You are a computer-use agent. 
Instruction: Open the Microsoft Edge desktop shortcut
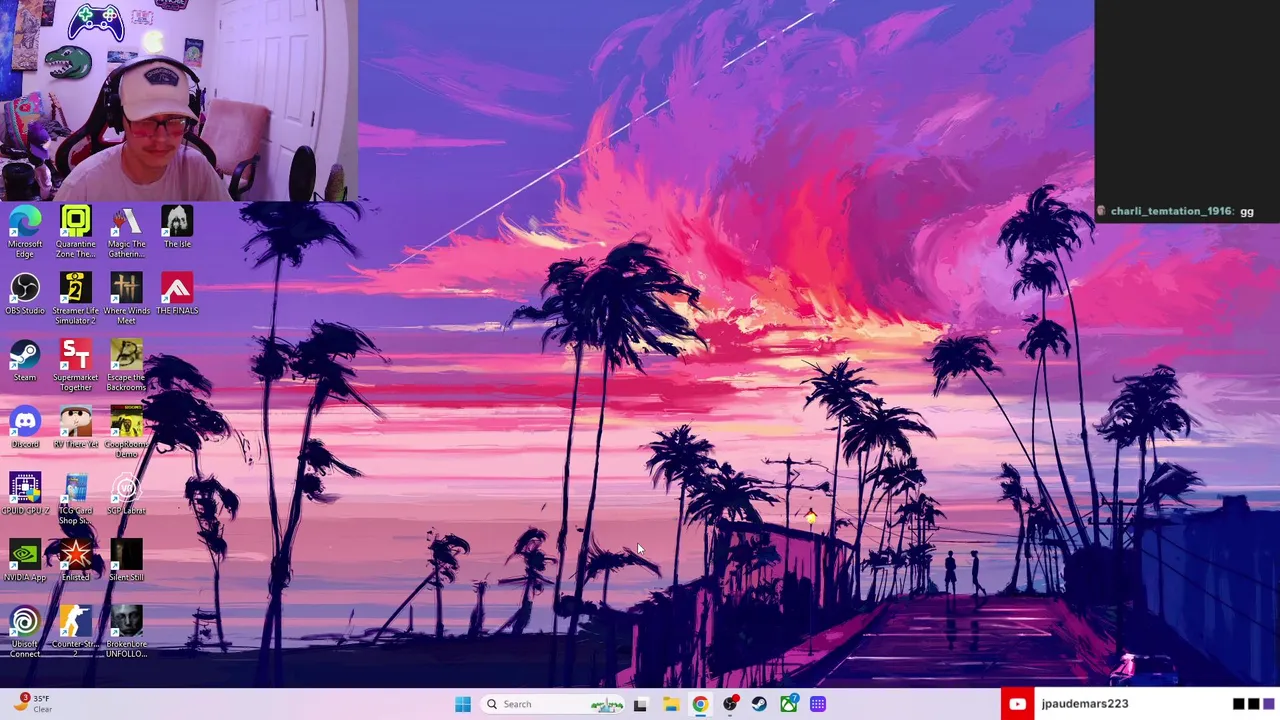pyautogui.click(x=25, y=231)
